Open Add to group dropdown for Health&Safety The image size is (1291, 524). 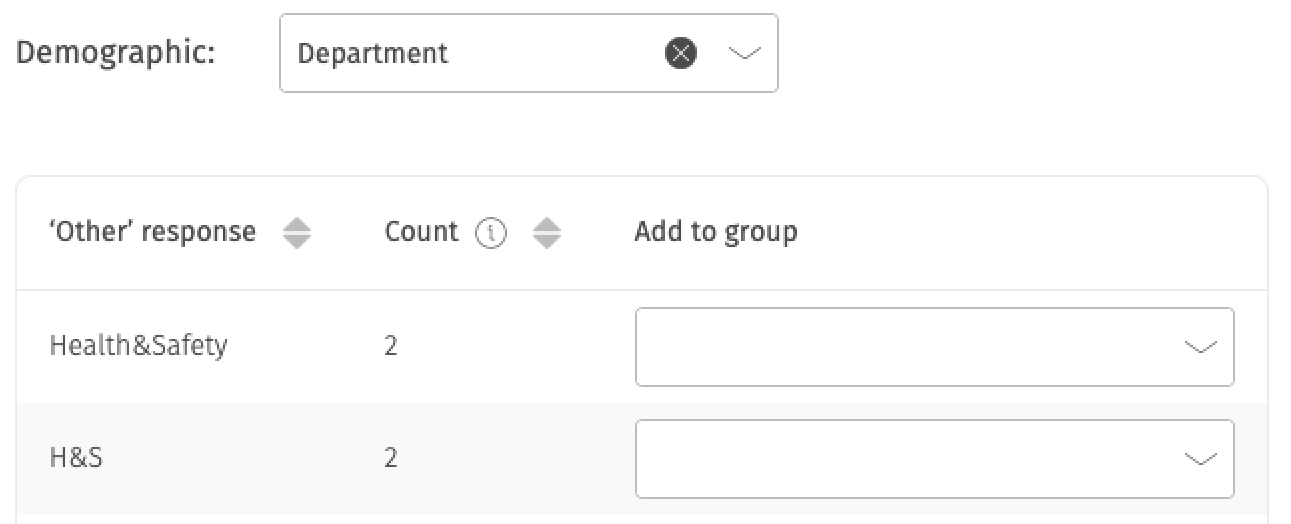coord(934,347)
